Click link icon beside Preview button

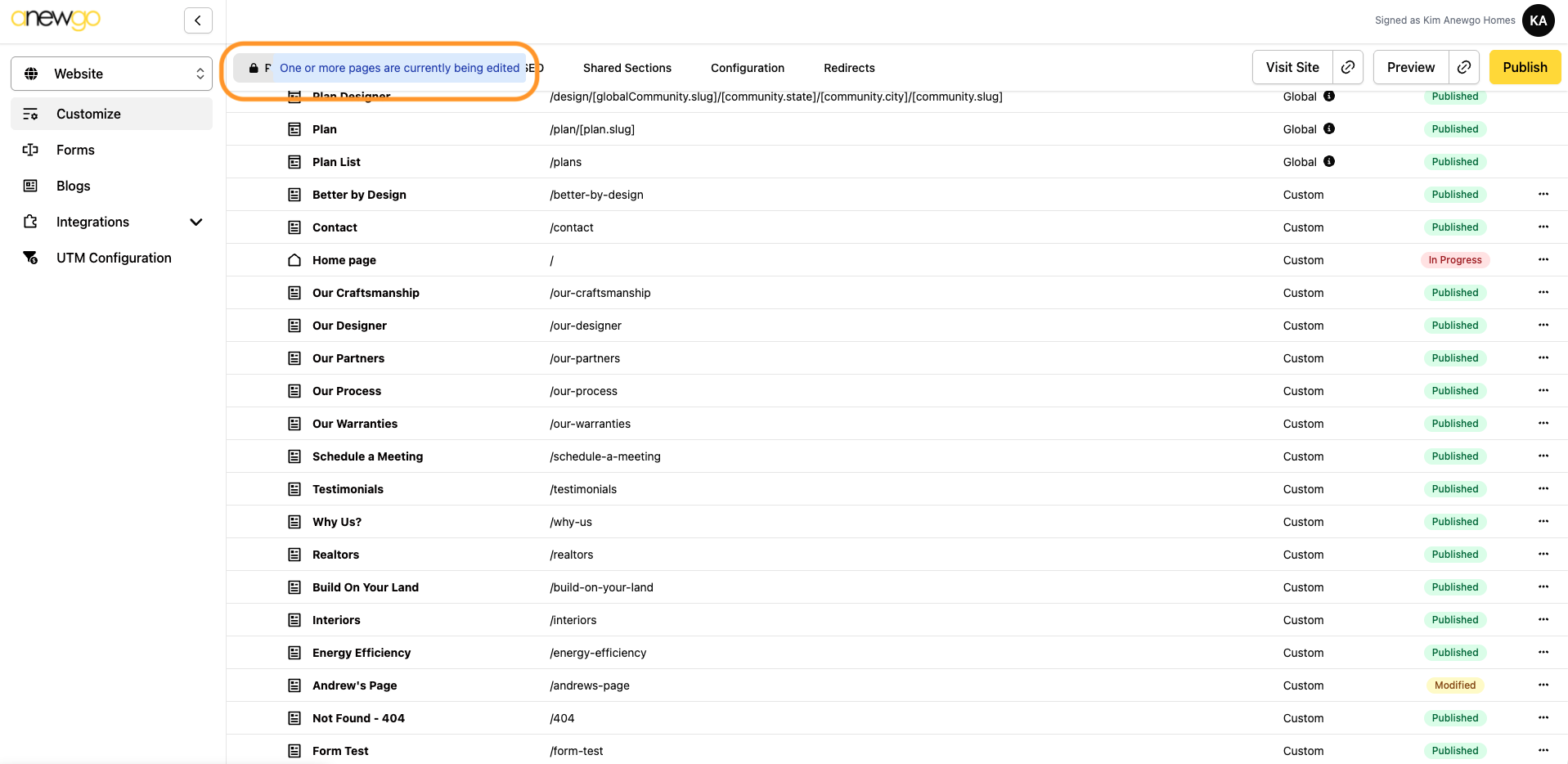(1464, 67)
